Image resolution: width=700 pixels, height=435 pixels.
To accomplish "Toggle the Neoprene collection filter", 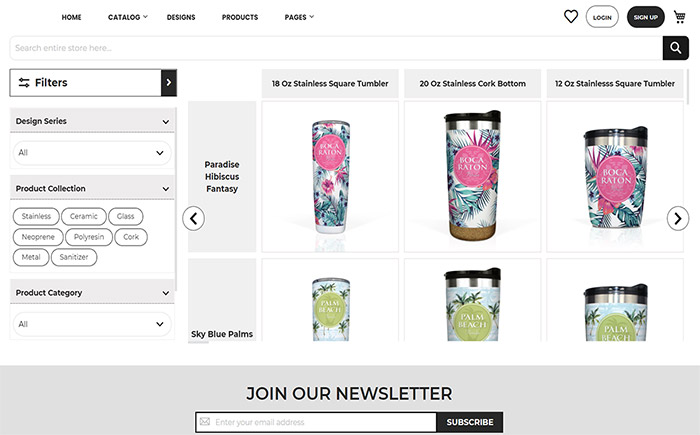I will (x=38, y=237).
